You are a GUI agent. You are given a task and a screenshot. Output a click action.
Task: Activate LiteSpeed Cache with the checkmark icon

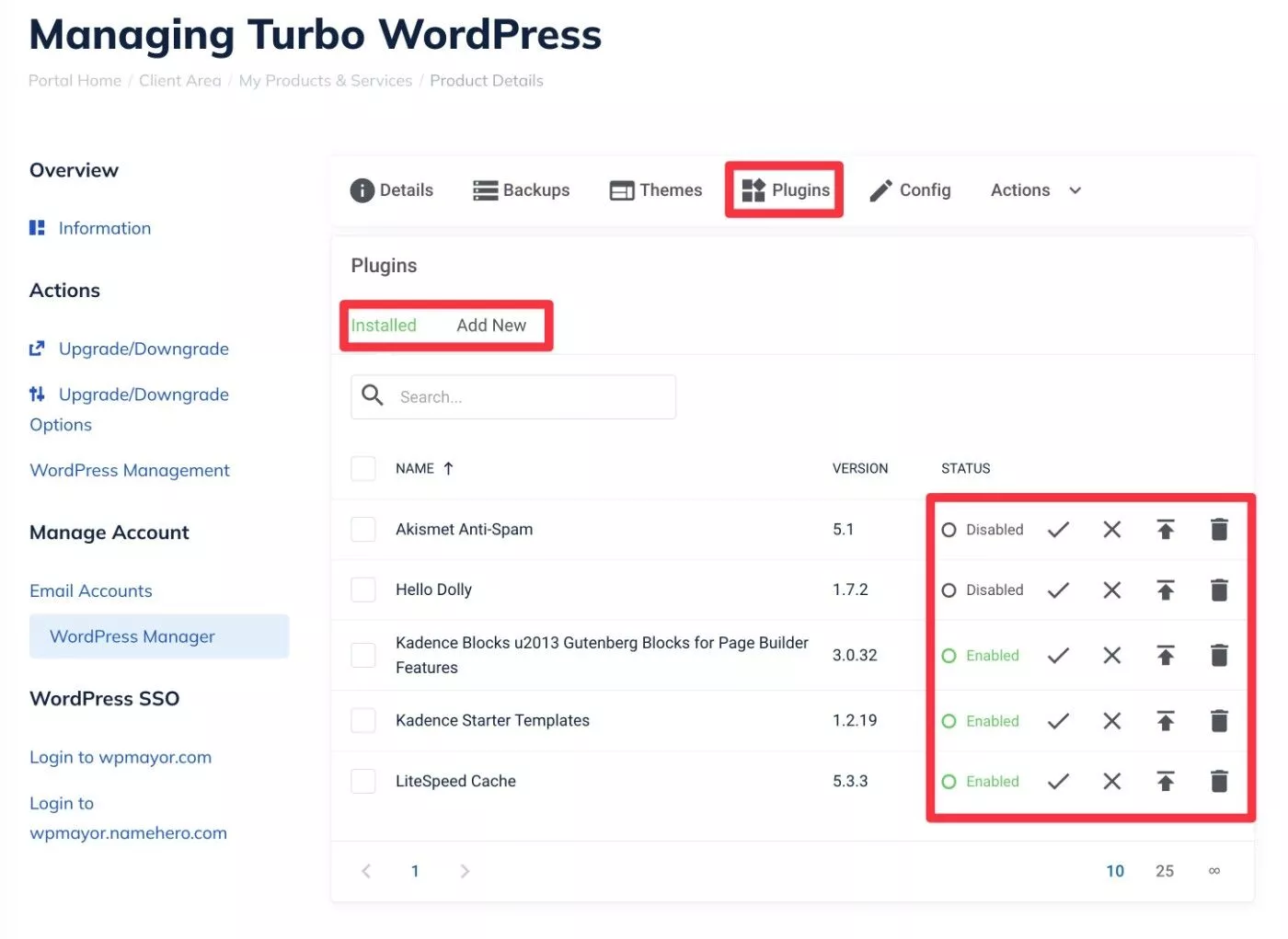[x=1058, y=782]
